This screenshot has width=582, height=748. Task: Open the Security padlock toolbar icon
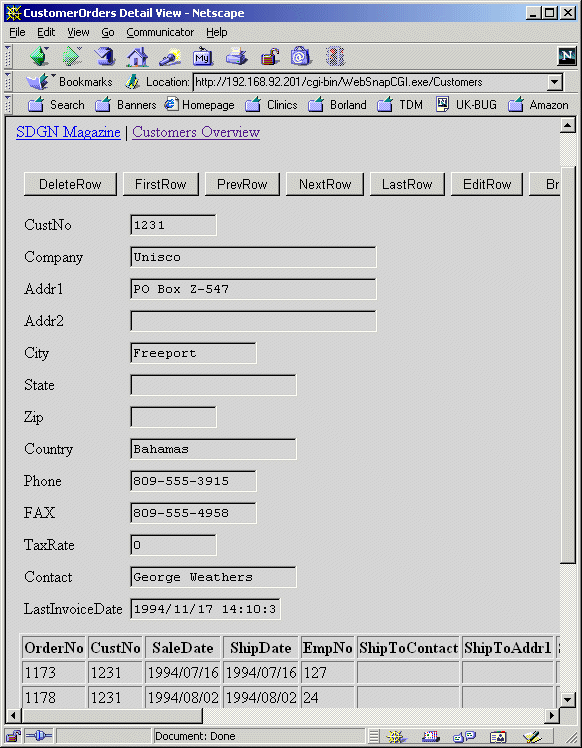click(x=270, y=57)
